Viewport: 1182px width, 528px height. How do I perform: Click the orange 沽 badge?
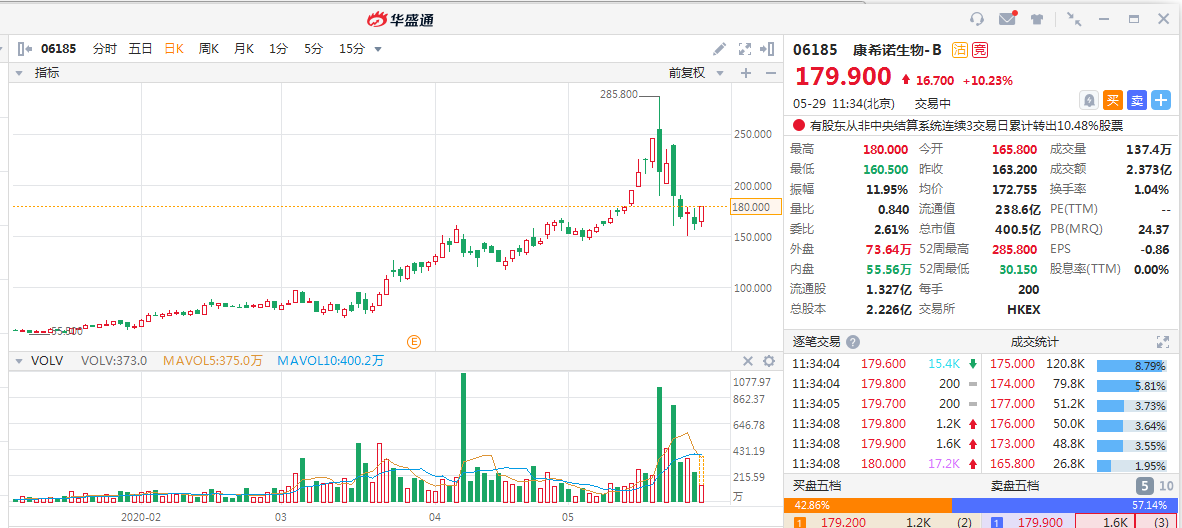coord(960,51)
